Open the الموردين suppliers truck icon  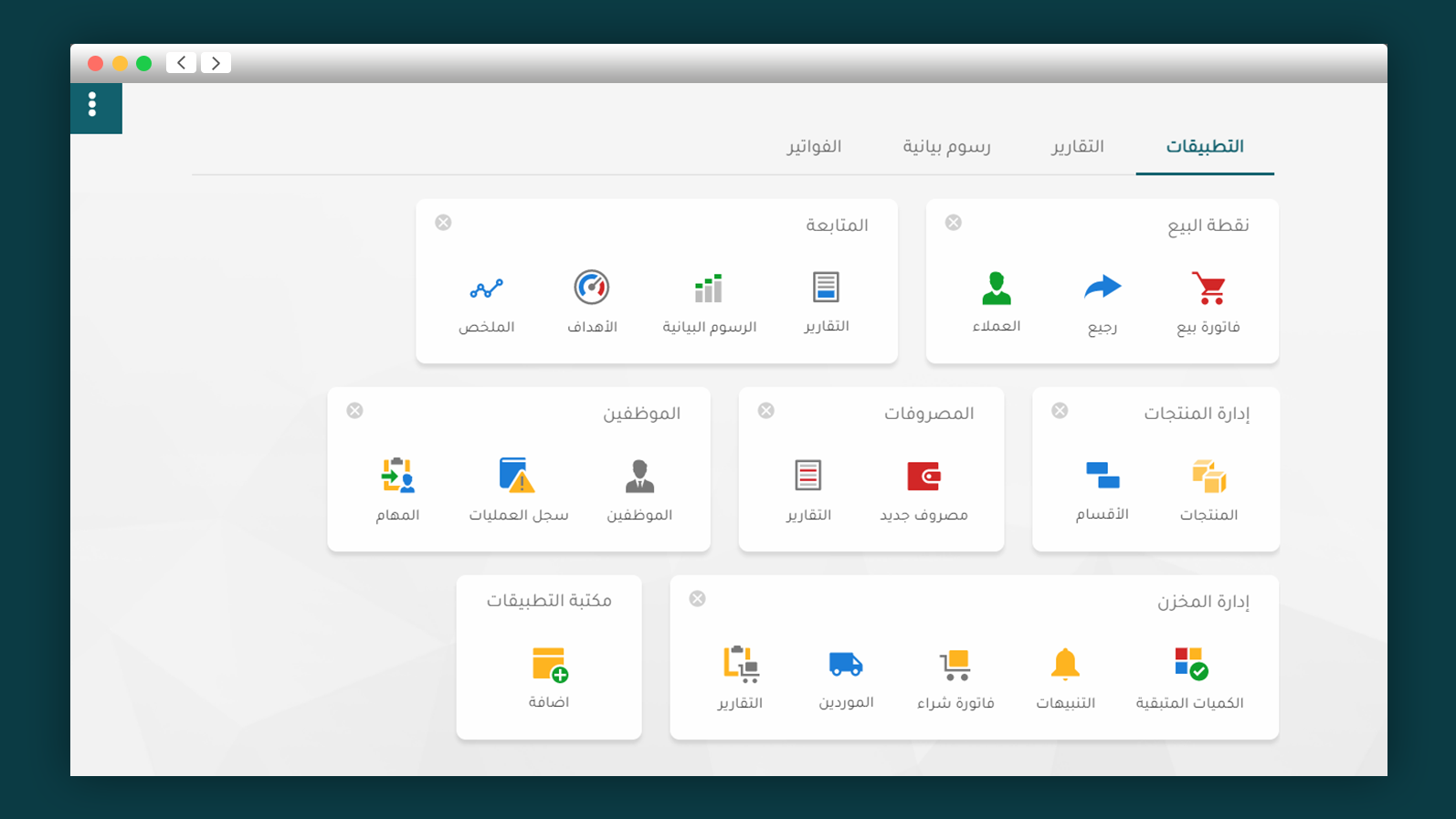(x=846, y=665)
